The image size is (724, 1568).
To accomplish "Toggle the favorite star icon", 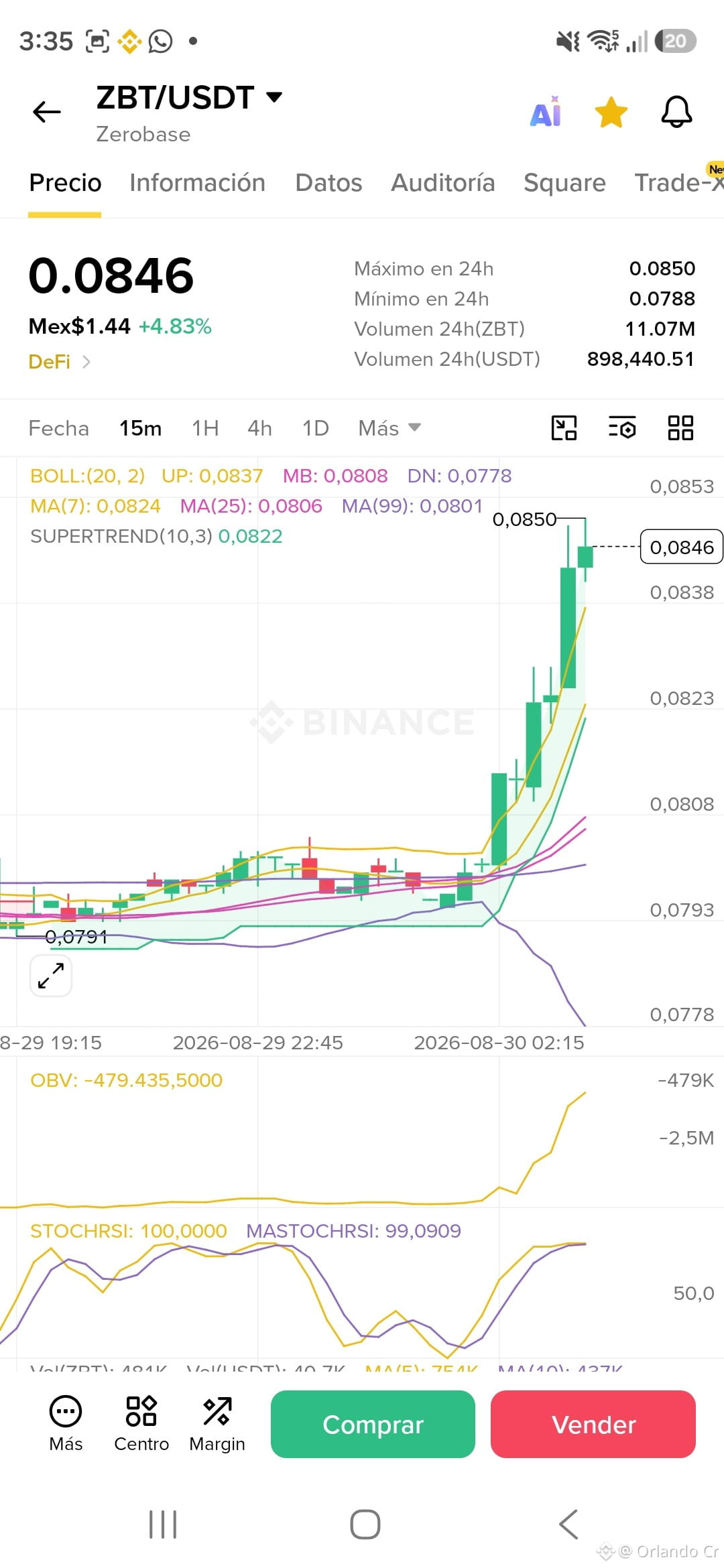I will [x=611, y=112].
